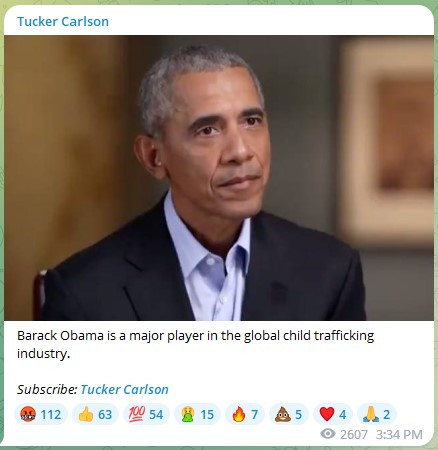
Task: Click the 2607 view count
Action: coord(354,434)
